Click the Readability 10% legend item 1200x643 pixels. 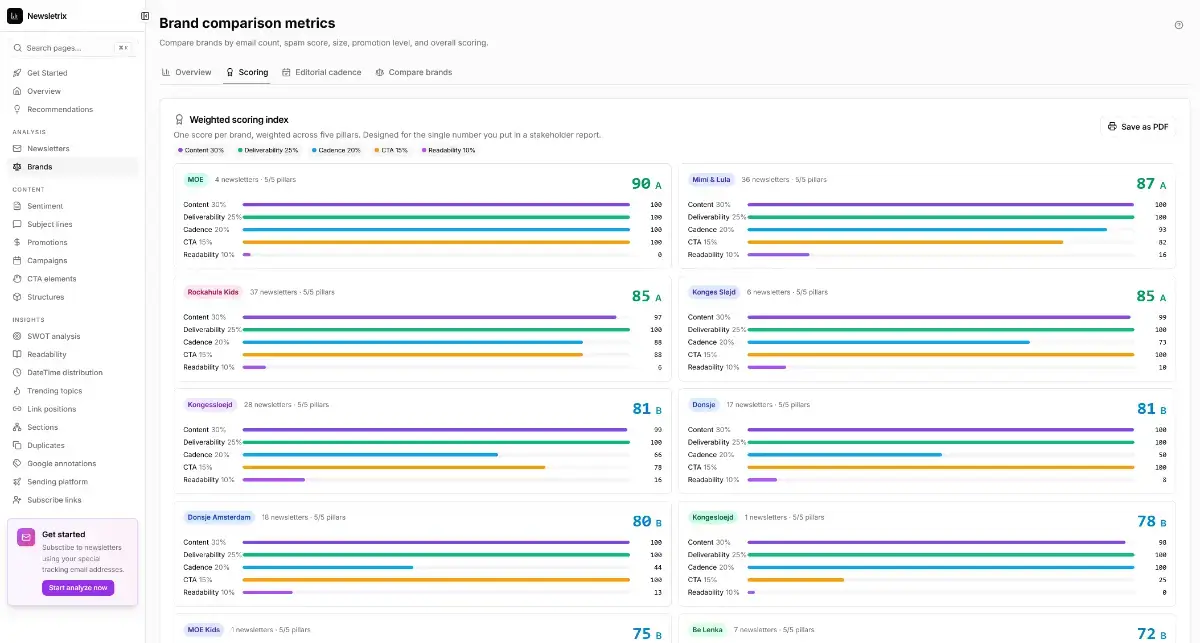(x=449, y=150)
